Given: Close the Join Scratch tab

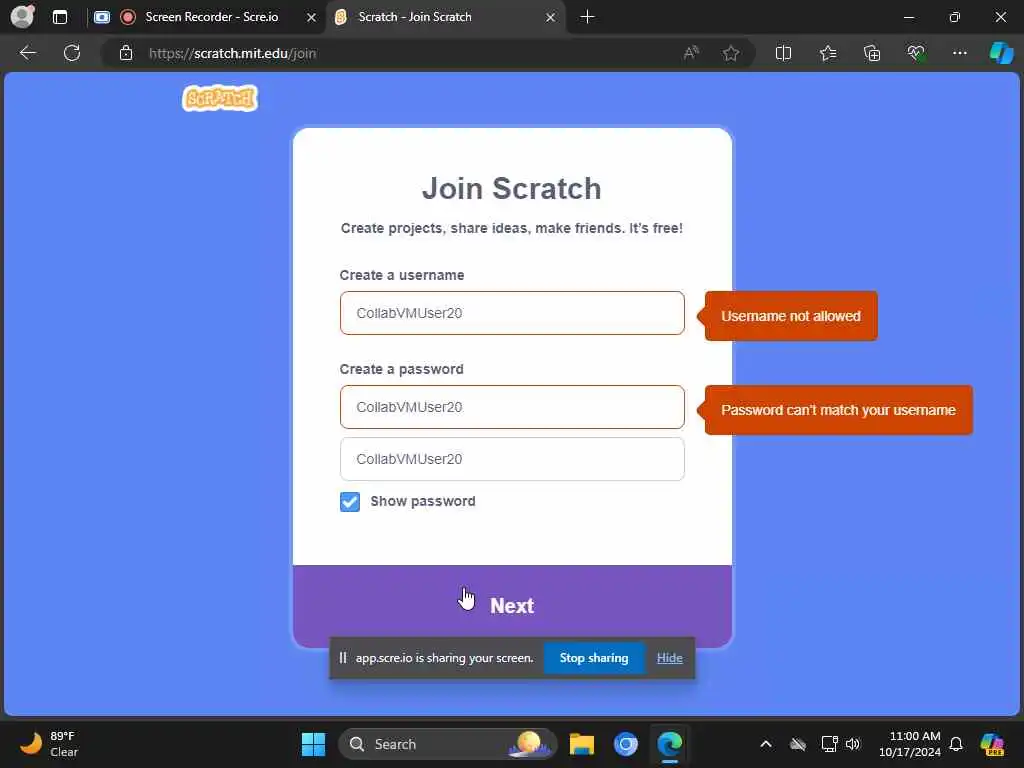Looking at the screenshot, I should point(551,18).
